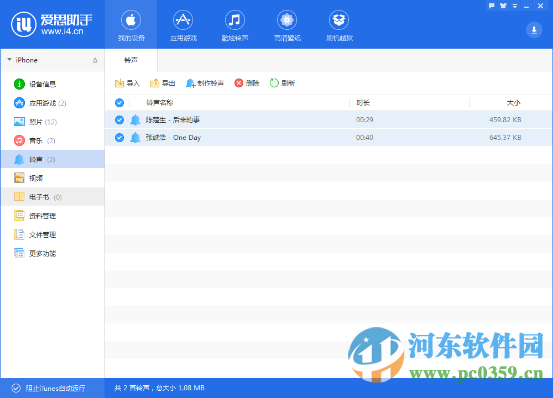Click the red 删除 delete button
553x398 pixels.
tap(247, 83)
